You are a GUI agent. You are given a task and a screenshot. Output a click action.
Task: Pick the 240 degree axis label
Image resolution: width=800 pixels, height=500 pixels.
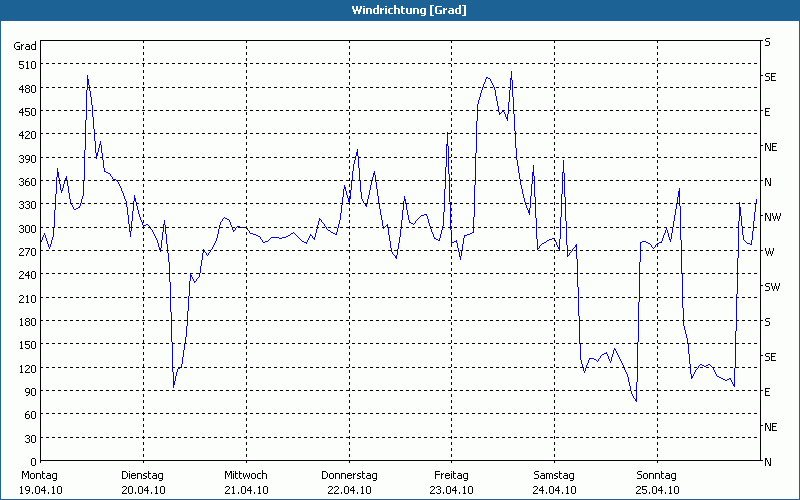pos(28,275)
